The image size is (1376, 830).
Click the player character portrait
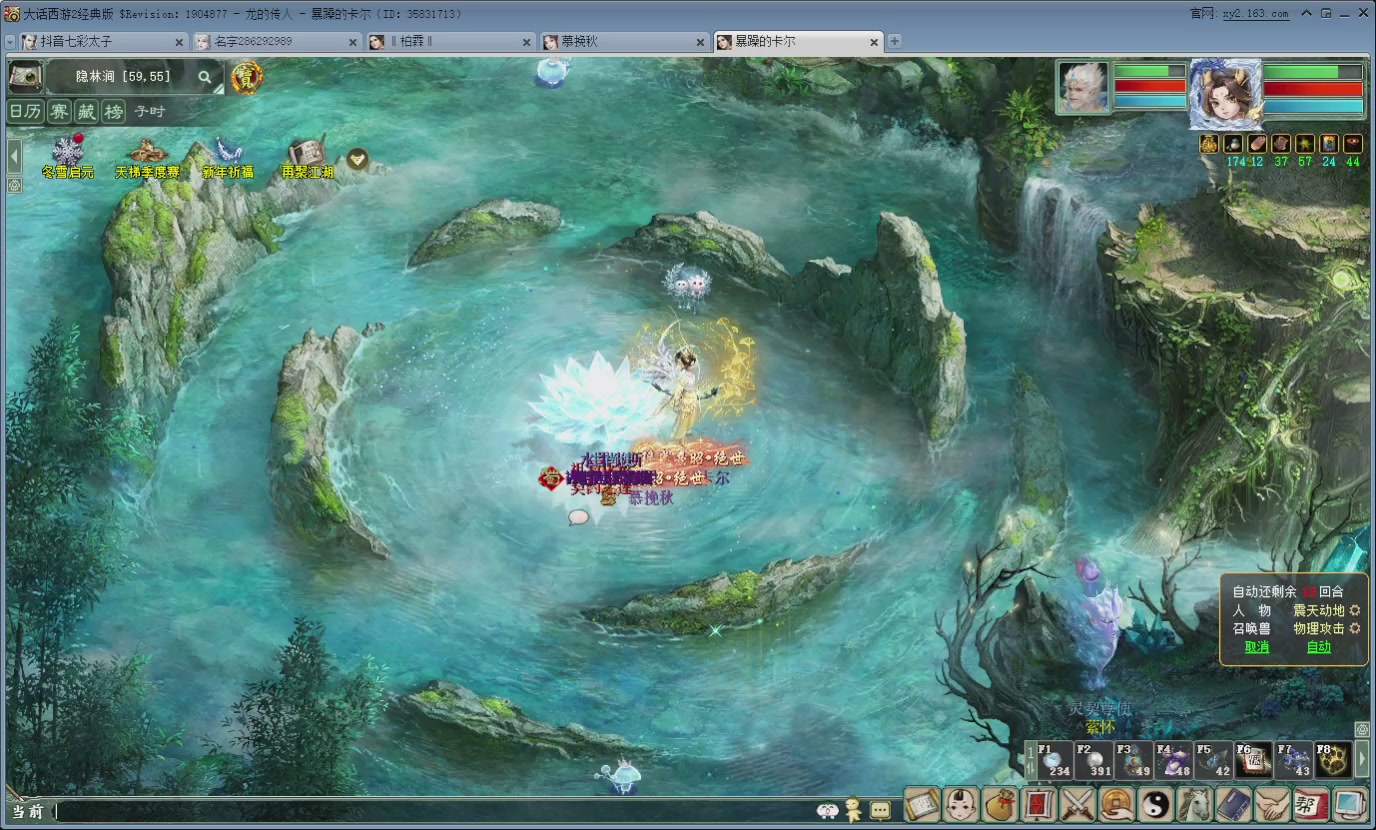(x=1225, y=94)
